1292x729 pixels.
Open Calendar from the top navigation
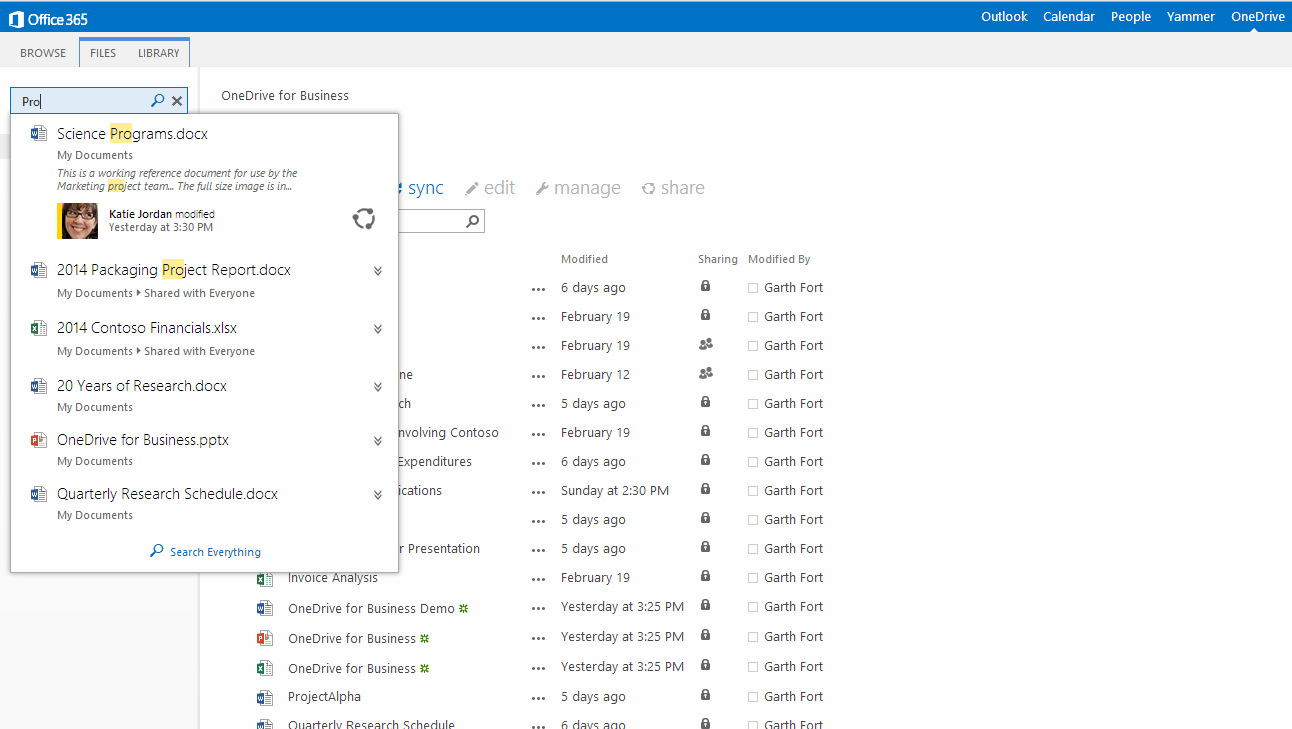1069,17
